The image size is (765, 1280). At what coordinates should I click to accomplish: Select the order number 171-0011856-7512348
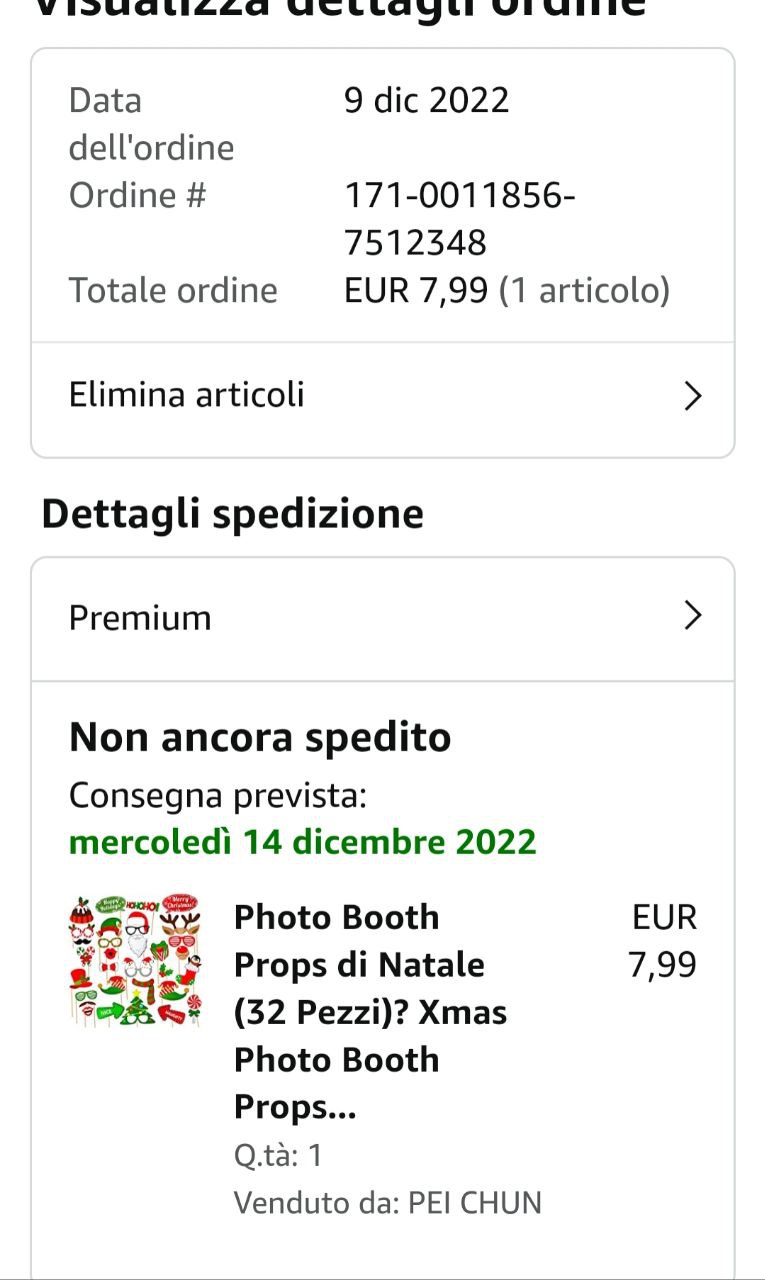pyautogui.click(x=458, y=219)
